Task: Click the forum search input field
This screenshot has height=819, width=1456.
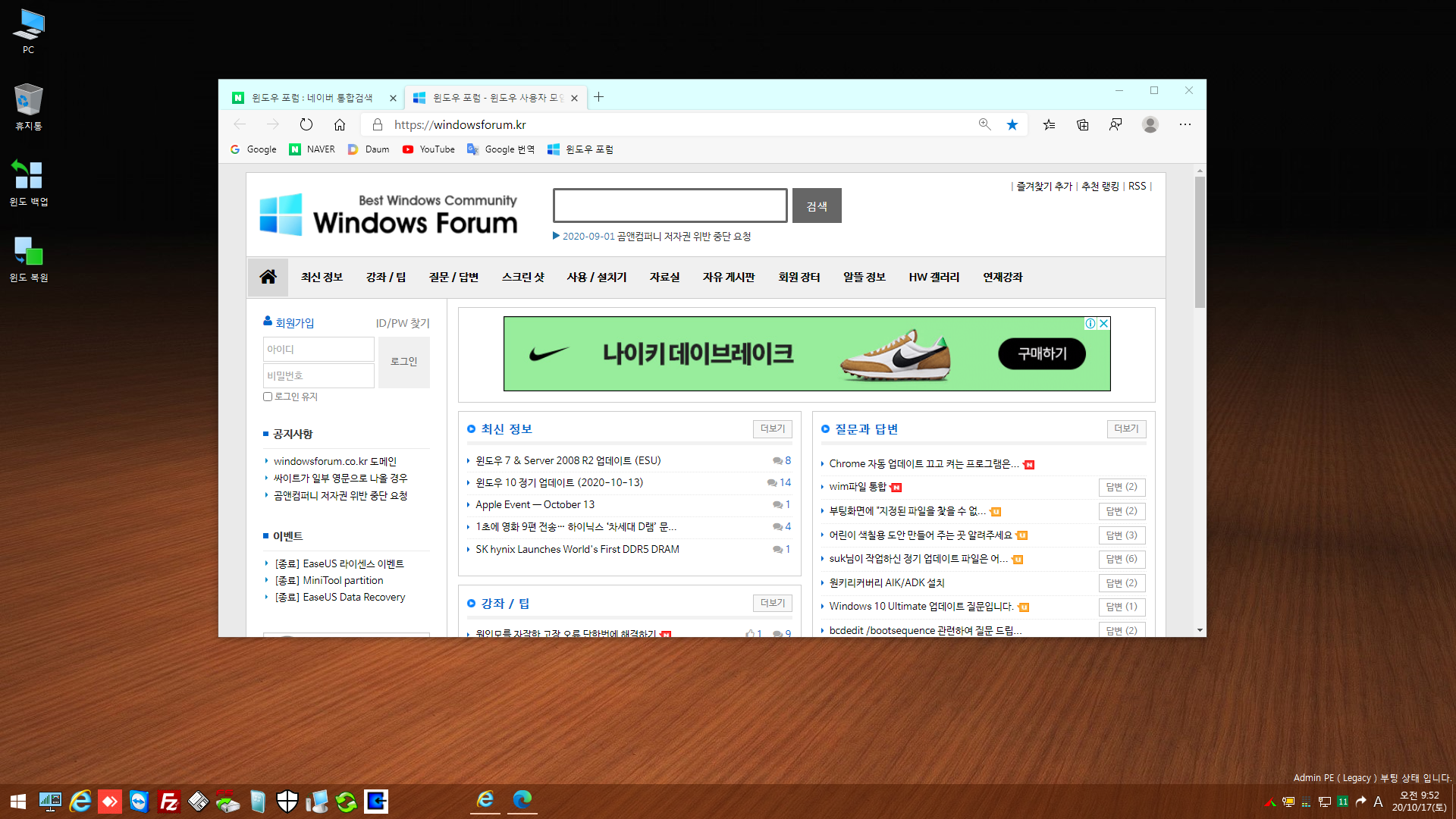Action: pos(670,206)
